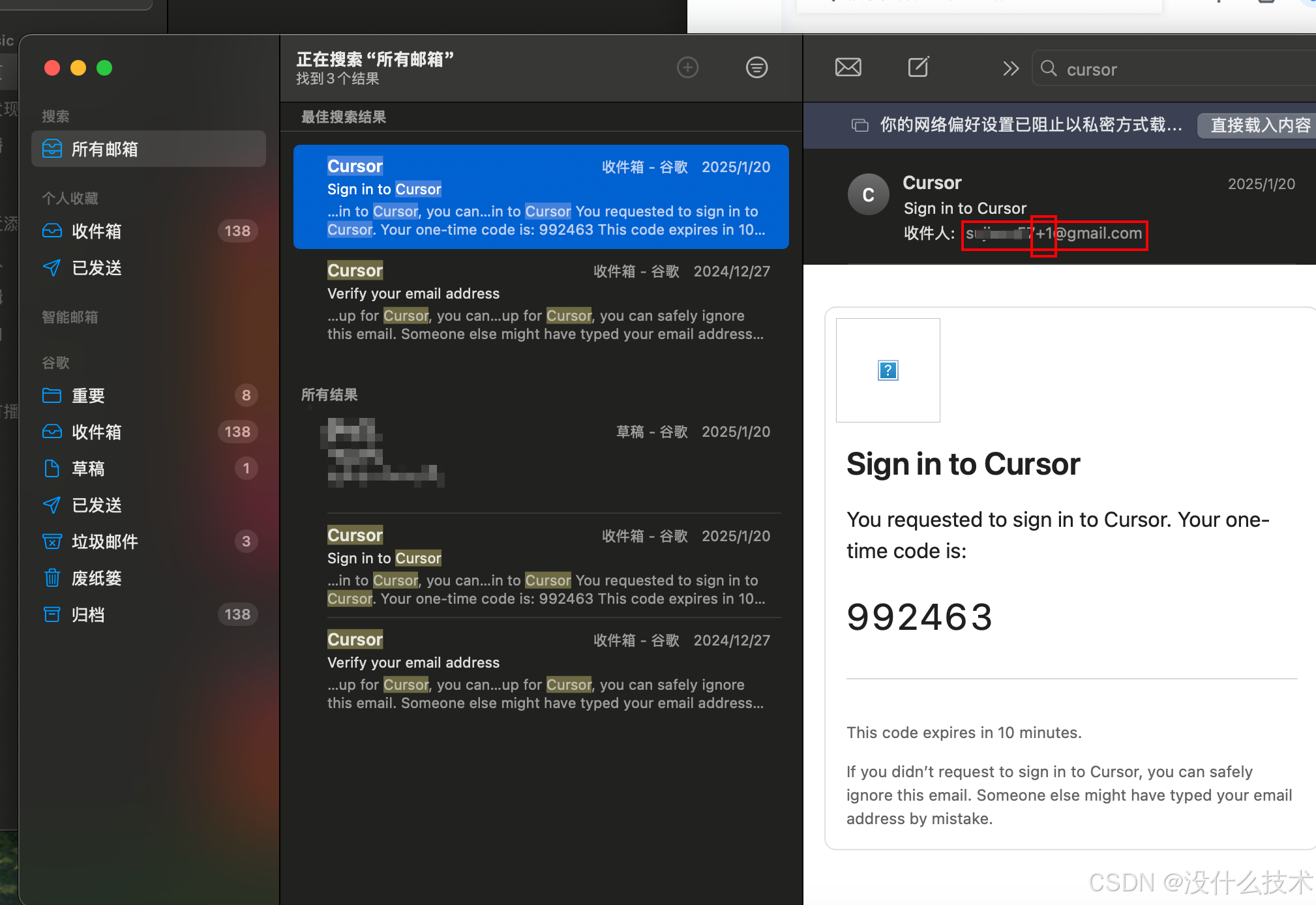The image size is (1316, 905).
Task: Open the Trash (废纸篓) mailbox
Action: click(96, 578)
